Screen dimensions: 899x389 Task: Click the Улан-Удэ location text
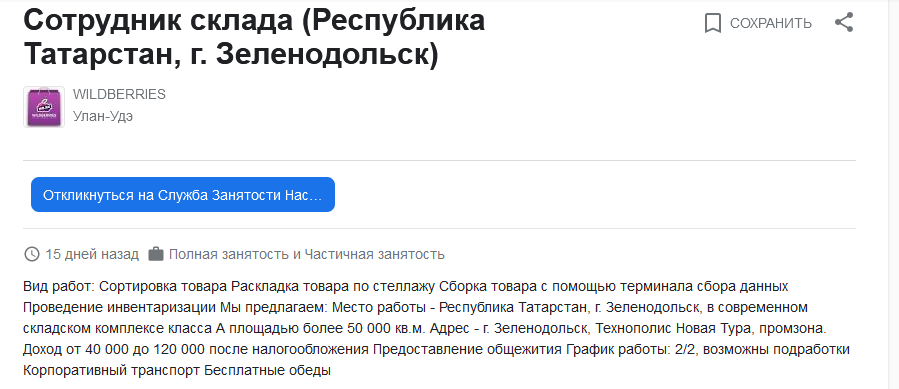[x=103, y=116]
